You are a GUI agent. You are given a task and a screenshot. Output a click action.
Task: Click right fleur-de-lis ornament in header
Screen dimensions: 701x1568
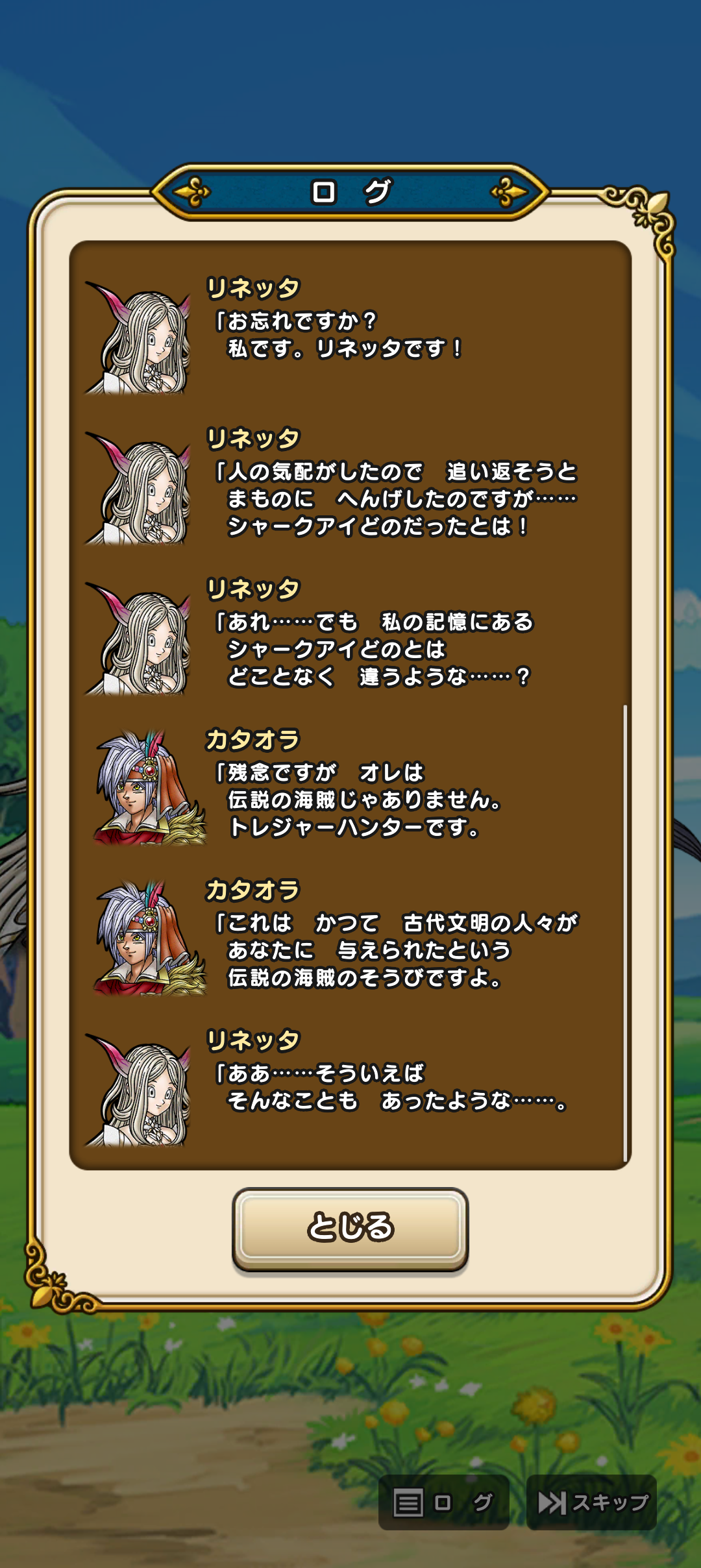click(x=508, y=193)
